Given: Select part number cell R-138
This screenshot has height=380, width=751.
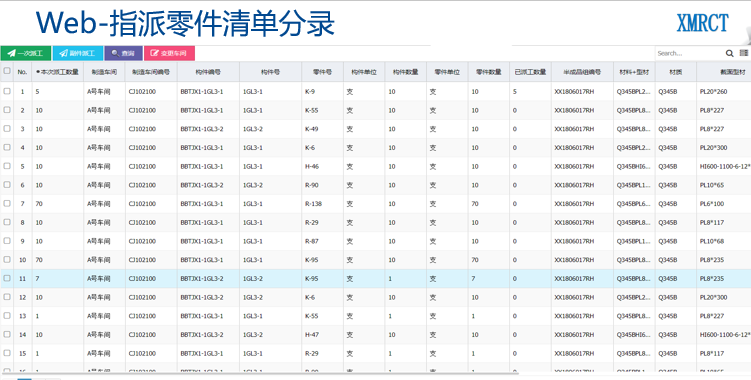Looking at the screenshot, I should coord(322,204).
